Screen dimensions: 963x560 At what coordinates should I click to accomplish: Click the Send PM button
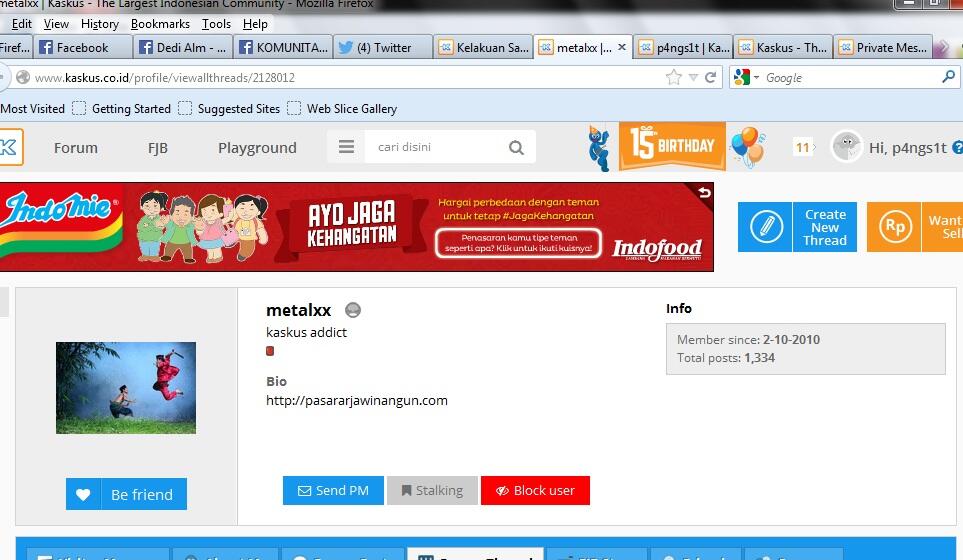coord(333,490)
